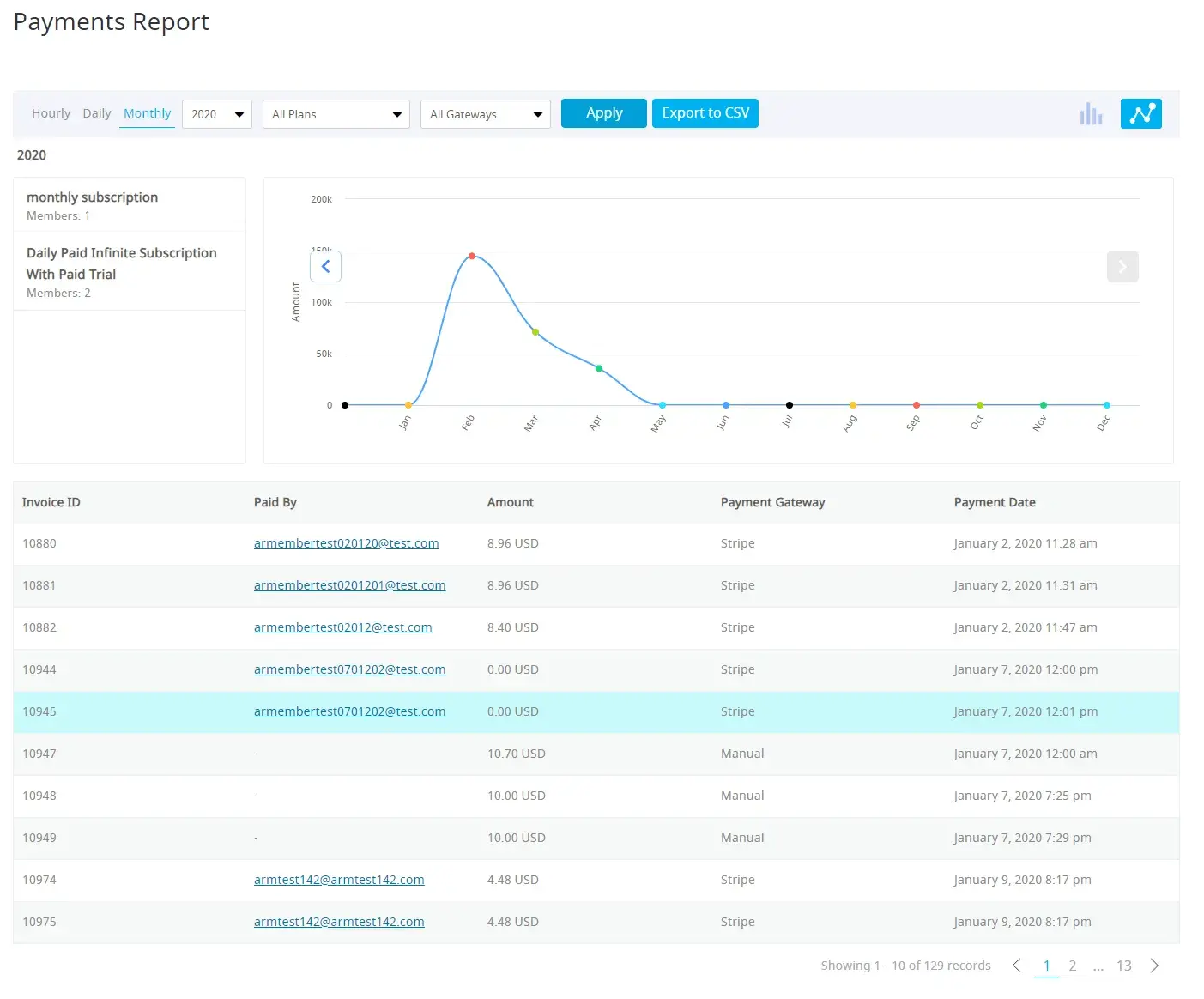Click the chart's left arrow button
Viewport: 1204px width, 999px height.
325,267
